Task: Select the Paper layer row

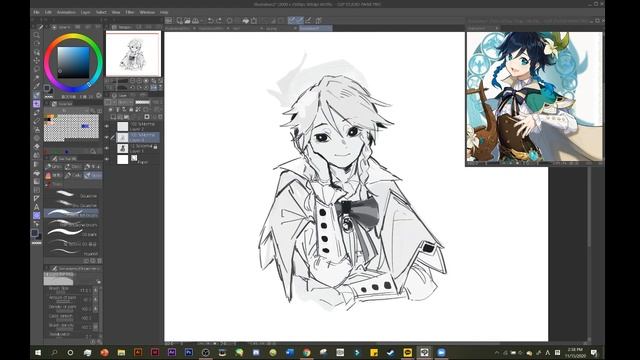Action: click(134, 160)
